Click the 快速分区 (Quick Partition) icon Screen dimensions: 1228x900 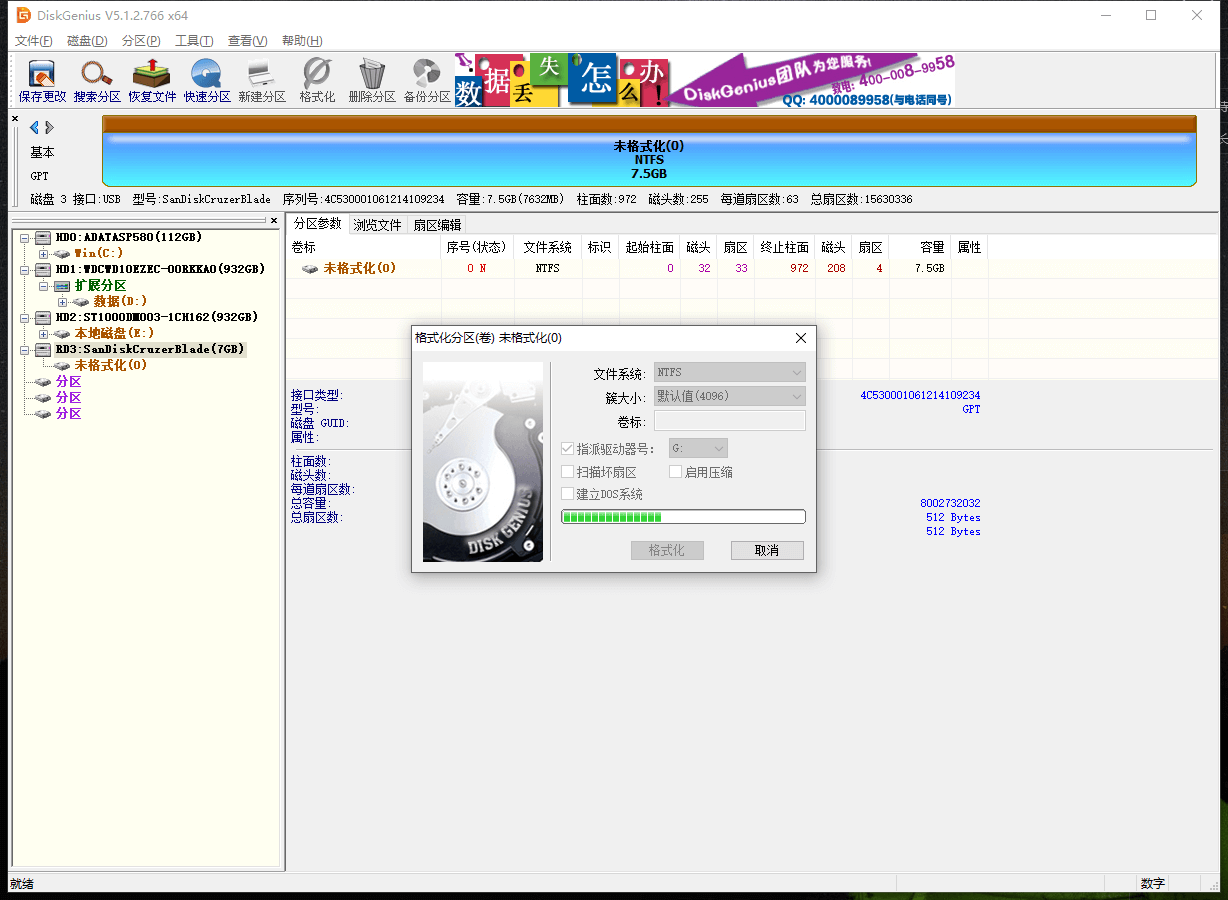click(206, 80)
